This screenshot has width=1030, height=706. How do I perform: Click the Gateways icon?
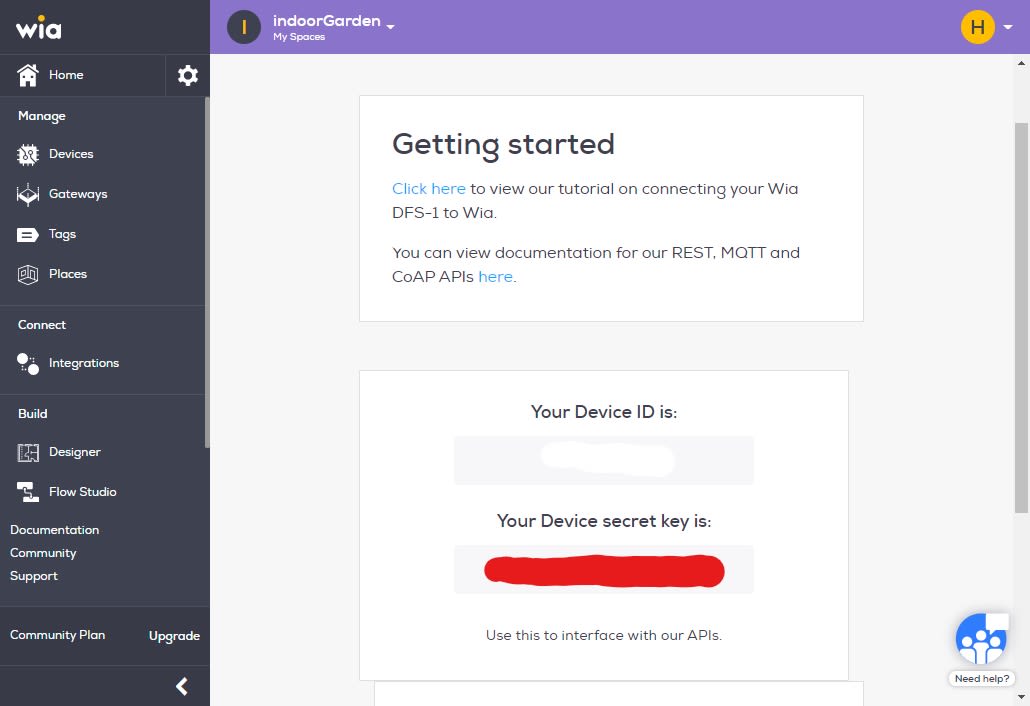28,194
